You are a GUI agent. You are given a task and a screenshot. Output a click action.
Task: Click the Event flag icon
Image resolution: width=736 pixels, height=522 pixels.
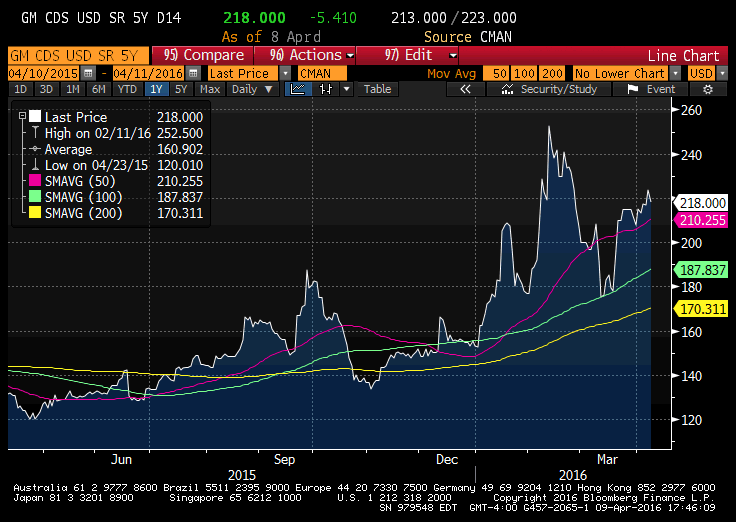click(x=632, y=89)
